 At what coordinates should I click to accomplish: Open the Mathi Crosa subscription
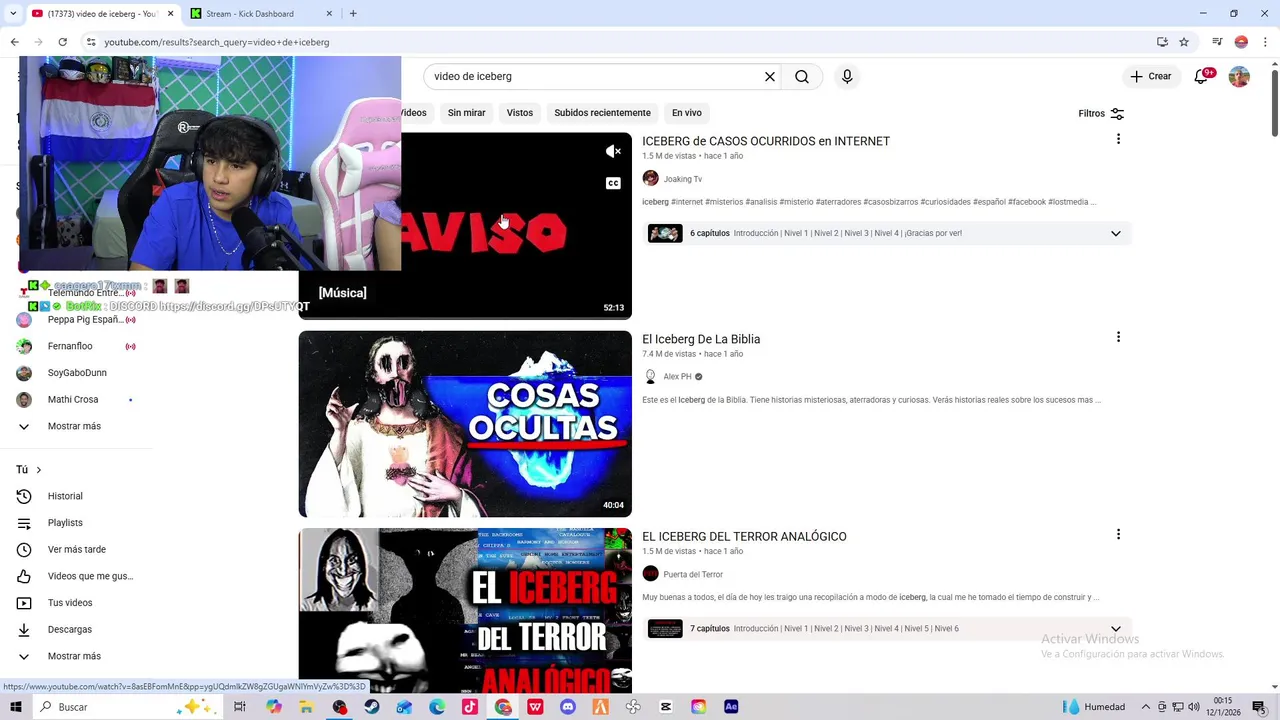[73, 399]
